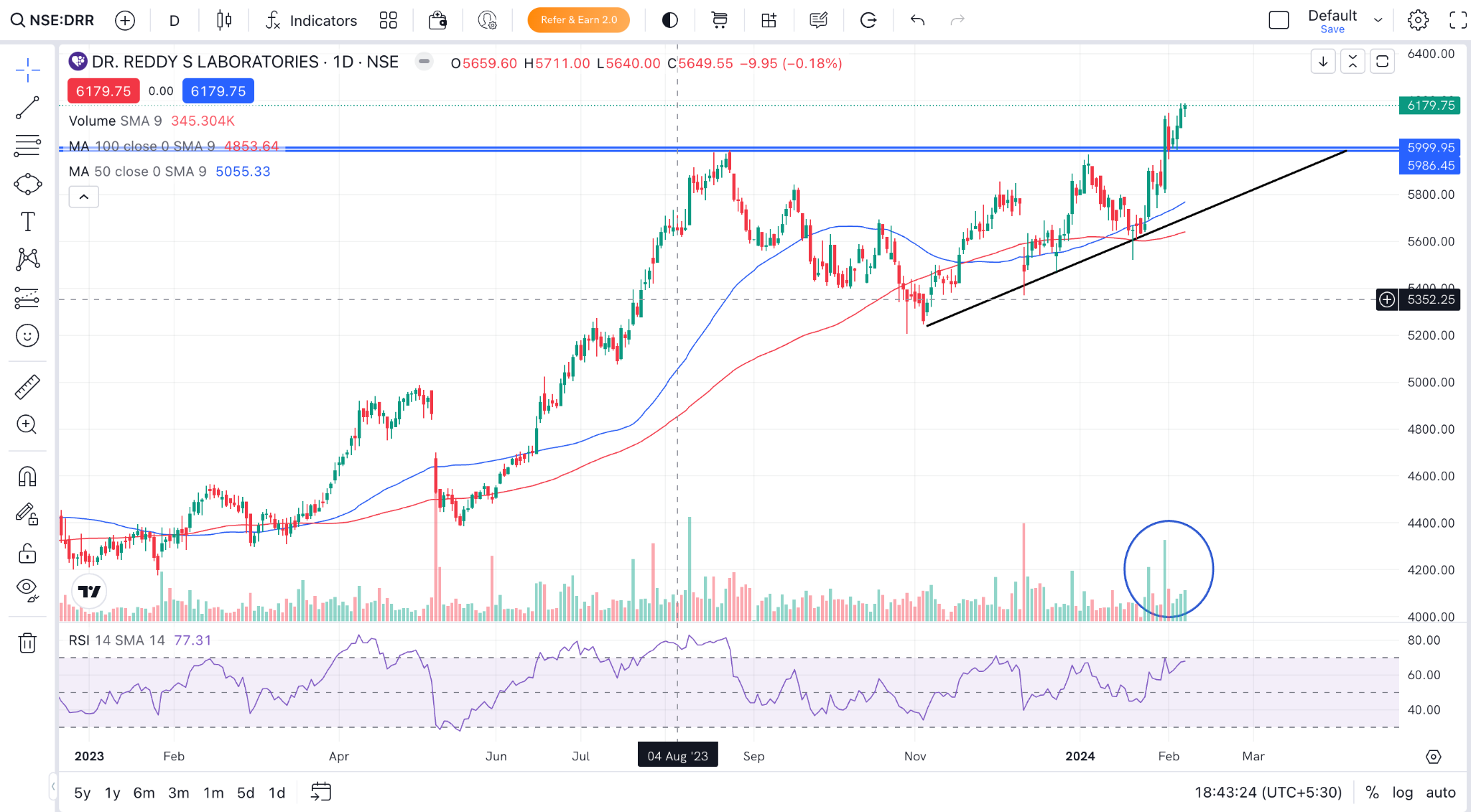Click the red 6179.75 sell button
This screenshot has height=812, width=1471.
click(103, 91)
